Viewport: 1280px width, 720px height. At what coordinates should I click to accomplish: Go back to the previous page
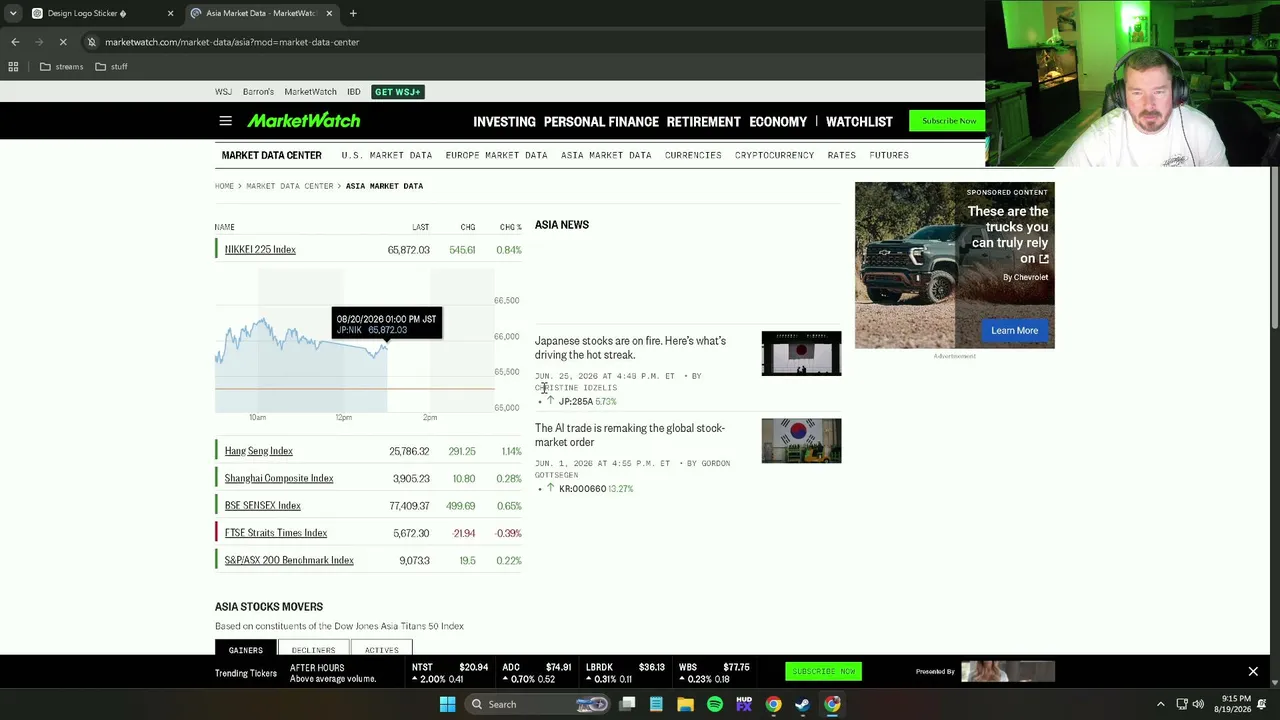[x=15, y=42]
